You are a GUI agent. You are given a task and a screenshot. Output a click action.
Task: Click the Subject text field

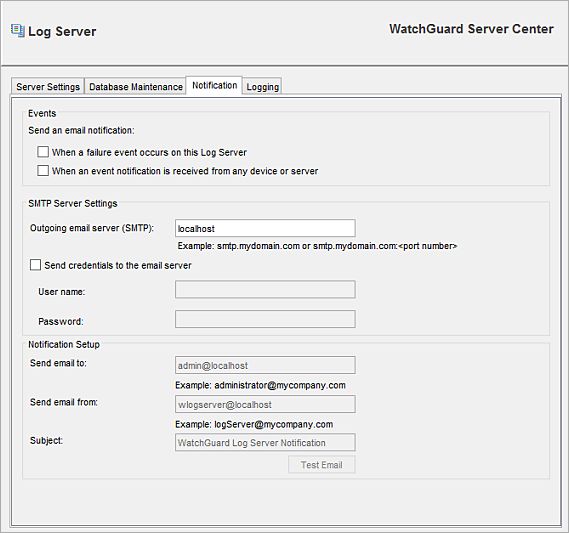pyautogui.click(x=265, y=442)
